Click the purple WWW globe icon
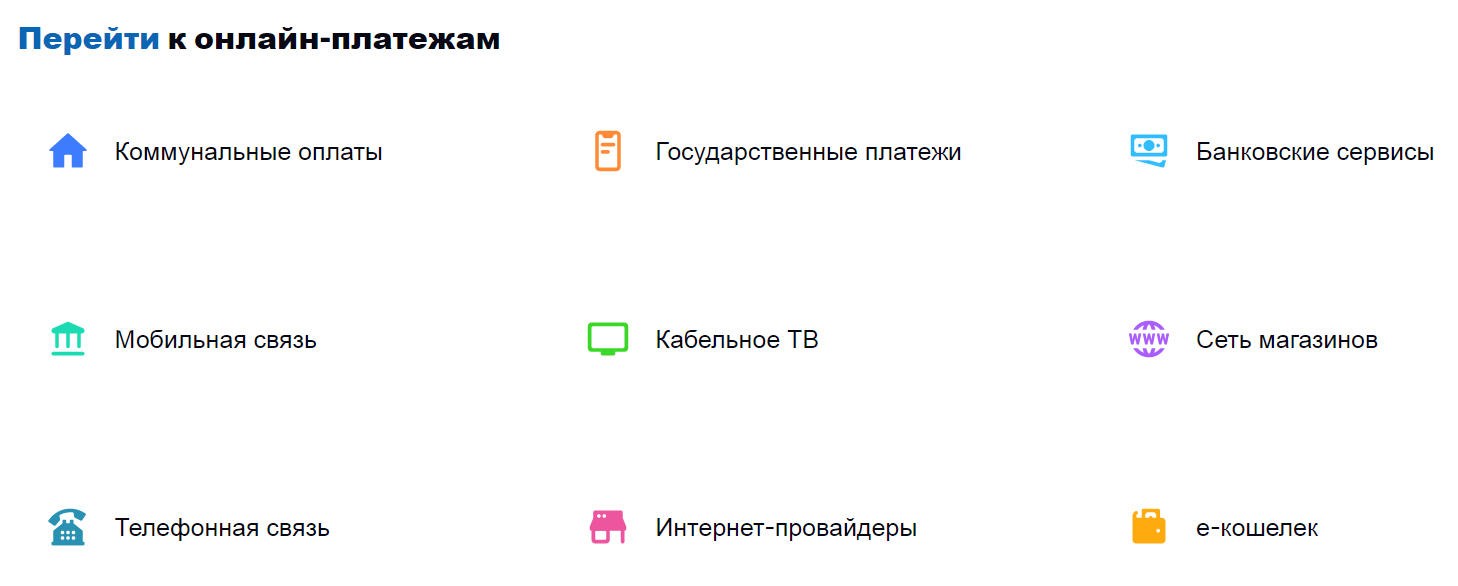The width and height of the screenshot is (1458, 586). pyautogui.click(x=1148, y=339)
